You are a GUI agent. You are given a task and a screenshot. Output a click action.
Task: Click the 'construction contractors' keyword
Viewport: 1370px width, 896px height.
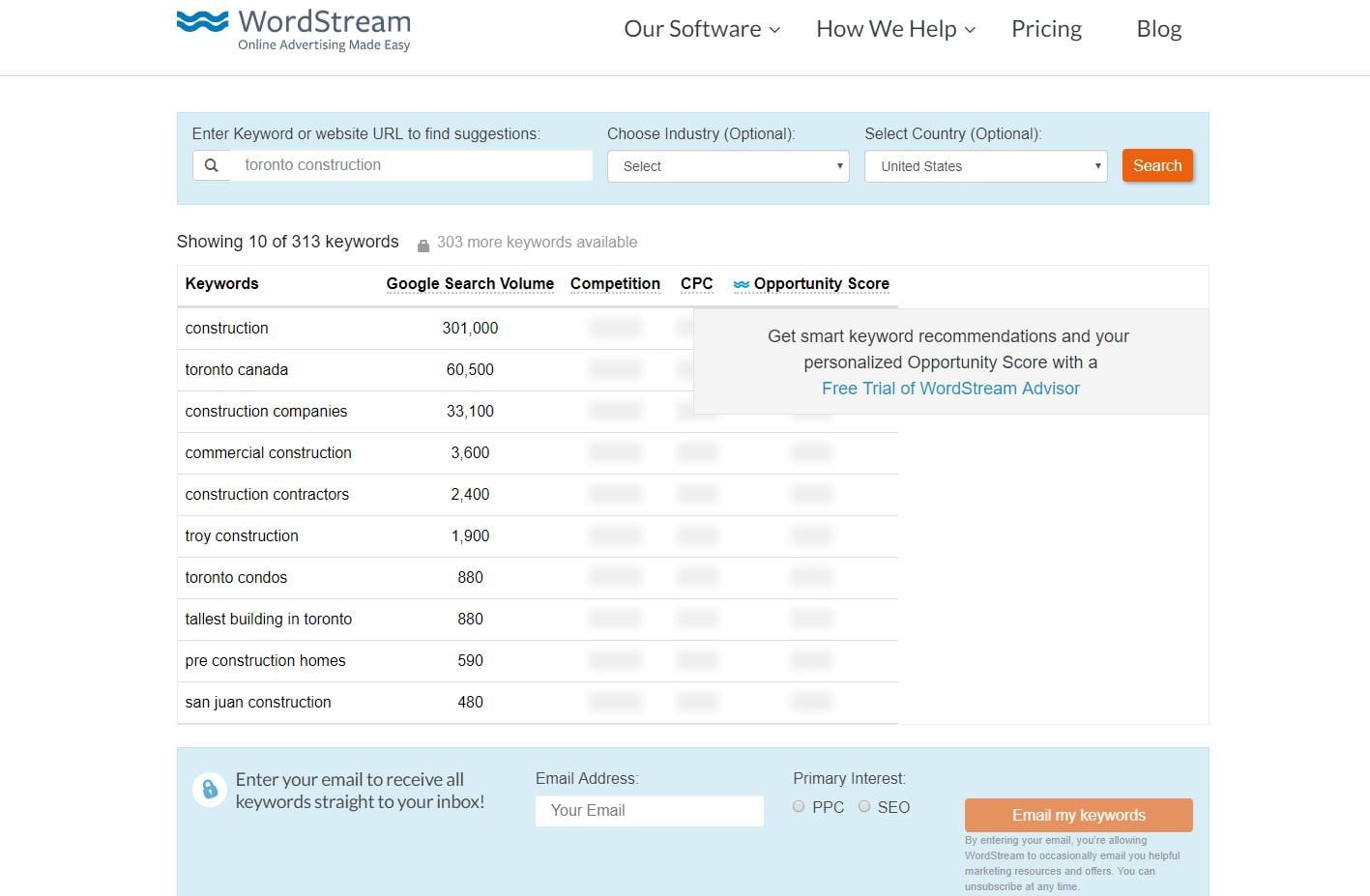[x=267, y=495]
